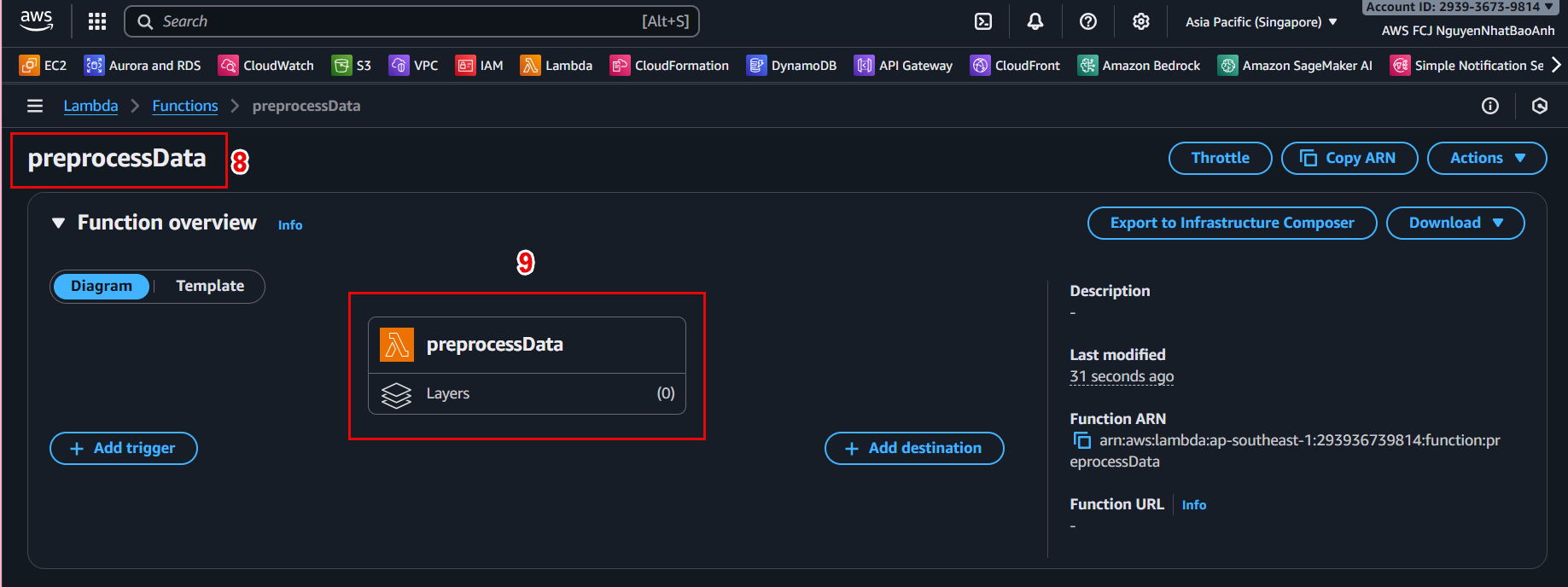Open the Account ID dropdown
1568x587 pixels.
click(x=1460, y=7)
